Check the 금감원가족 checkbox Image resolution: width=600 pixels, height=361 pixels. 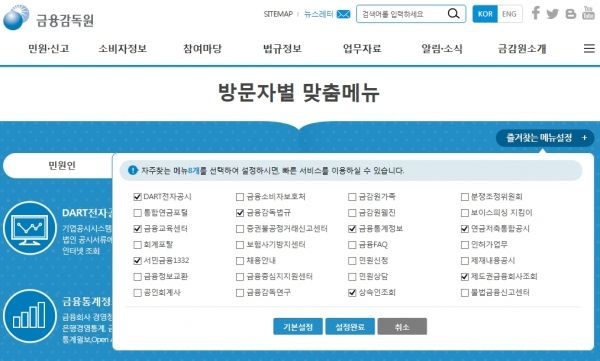click(x=352, y=197)
